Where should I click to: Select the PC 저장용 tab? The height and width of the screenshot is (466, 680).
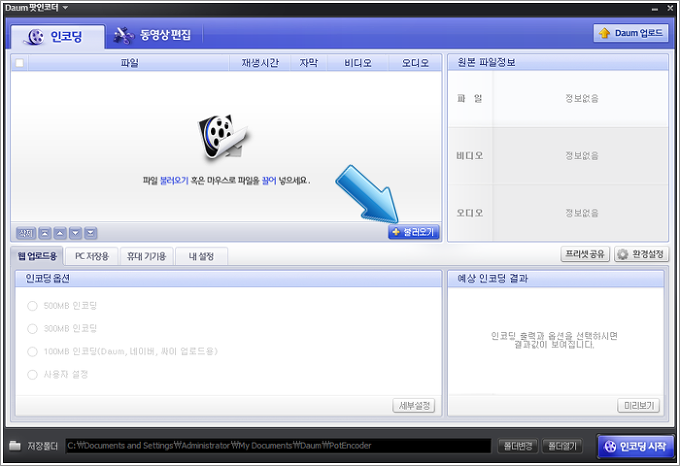pos(92,256)
